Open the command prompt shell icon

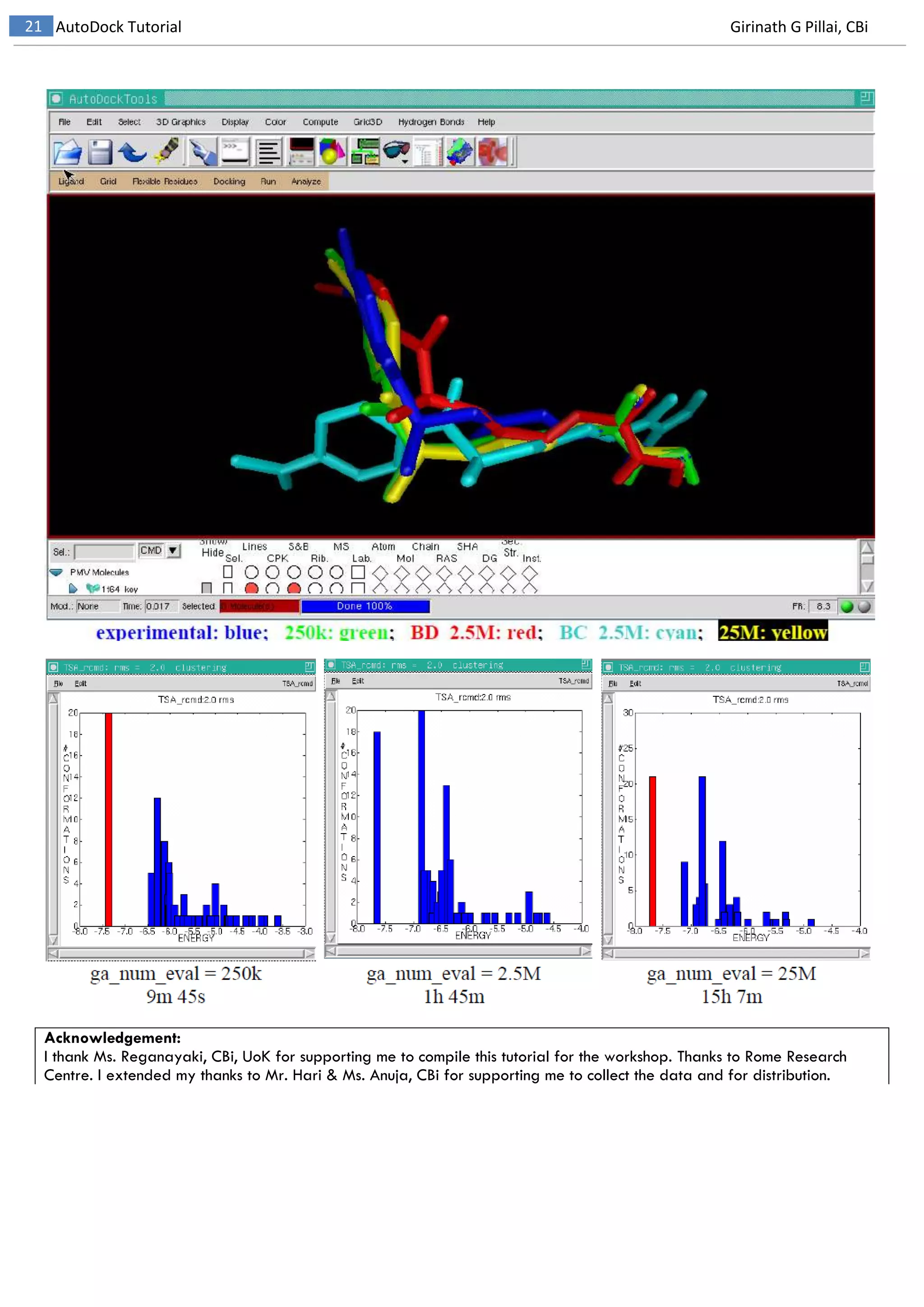235,152
